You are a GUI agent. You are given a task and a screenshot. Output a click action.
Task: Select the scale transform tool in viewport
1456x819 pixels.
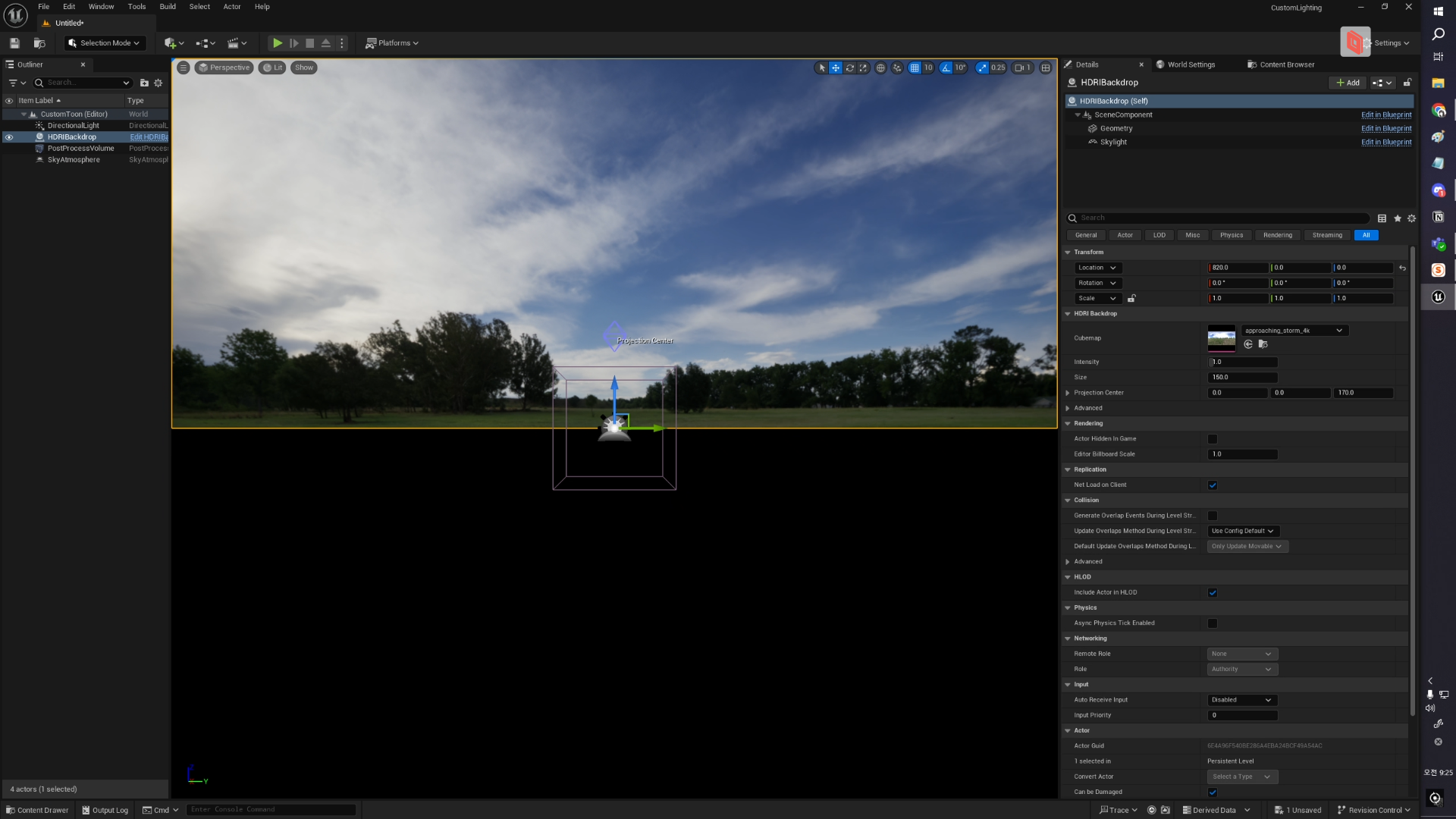863,67
